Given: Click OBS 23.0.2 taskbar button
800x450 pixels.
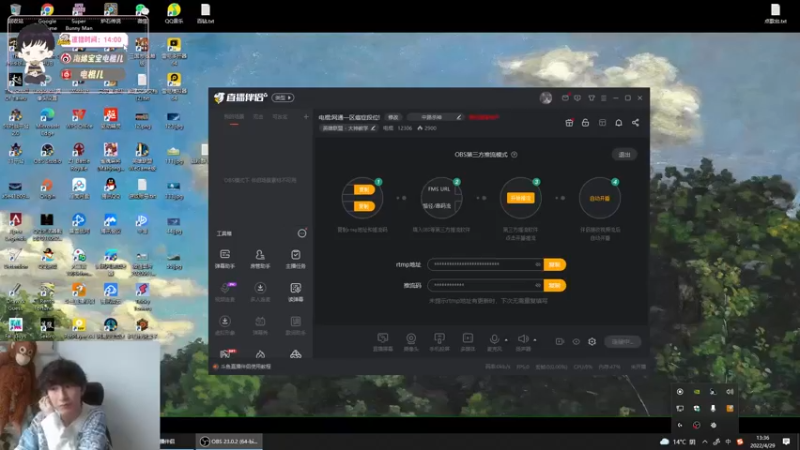Looking at the screenshot, I should pos(229,441).
